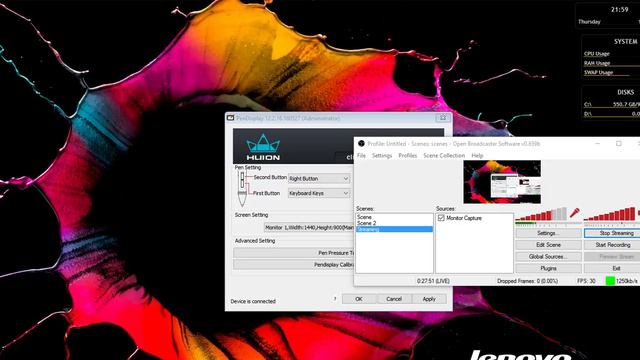Click the Device is connected status text

tap(253, 301)
